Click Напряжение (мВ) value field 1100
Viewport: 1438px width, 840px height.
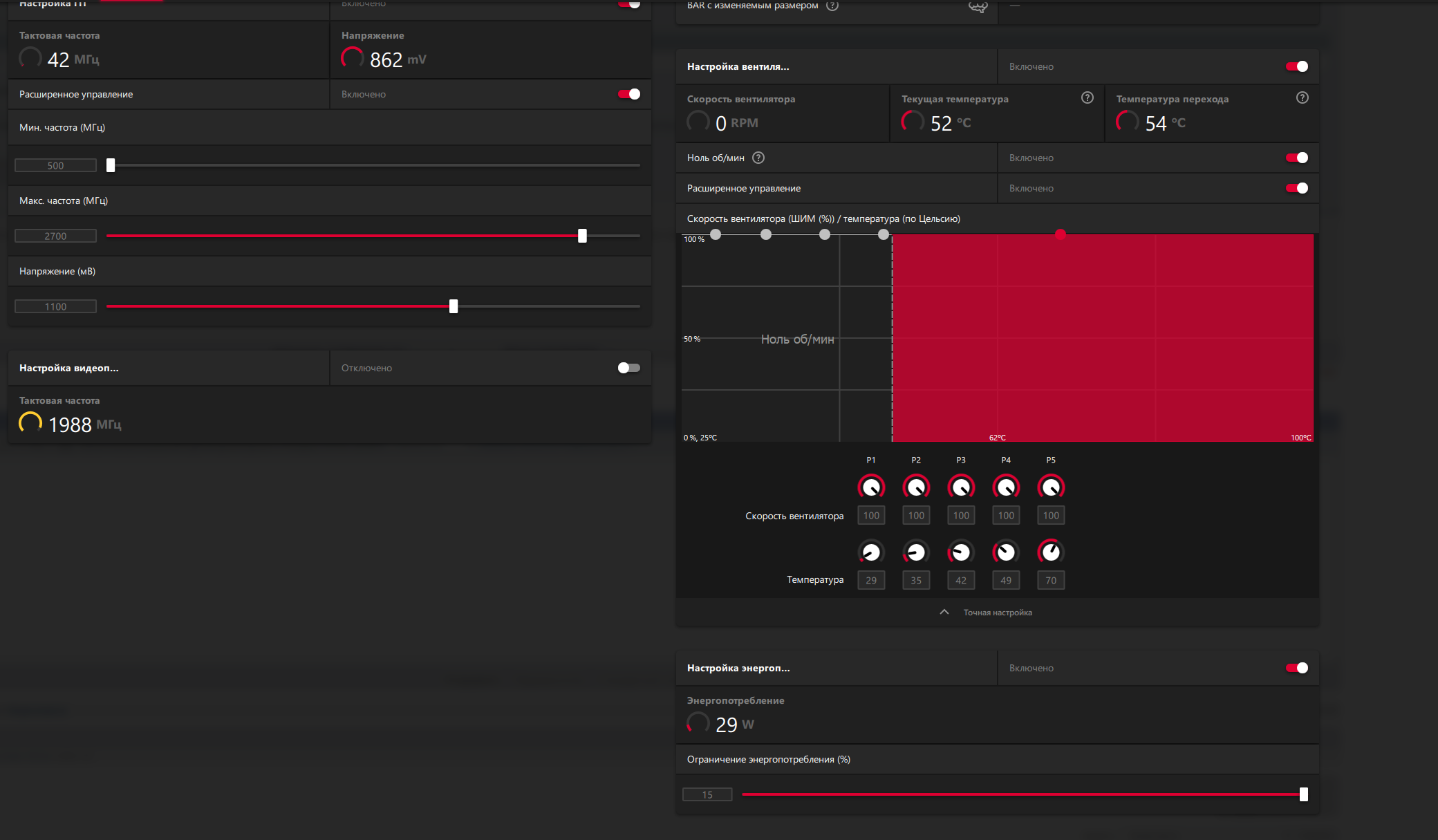point(55,306)
